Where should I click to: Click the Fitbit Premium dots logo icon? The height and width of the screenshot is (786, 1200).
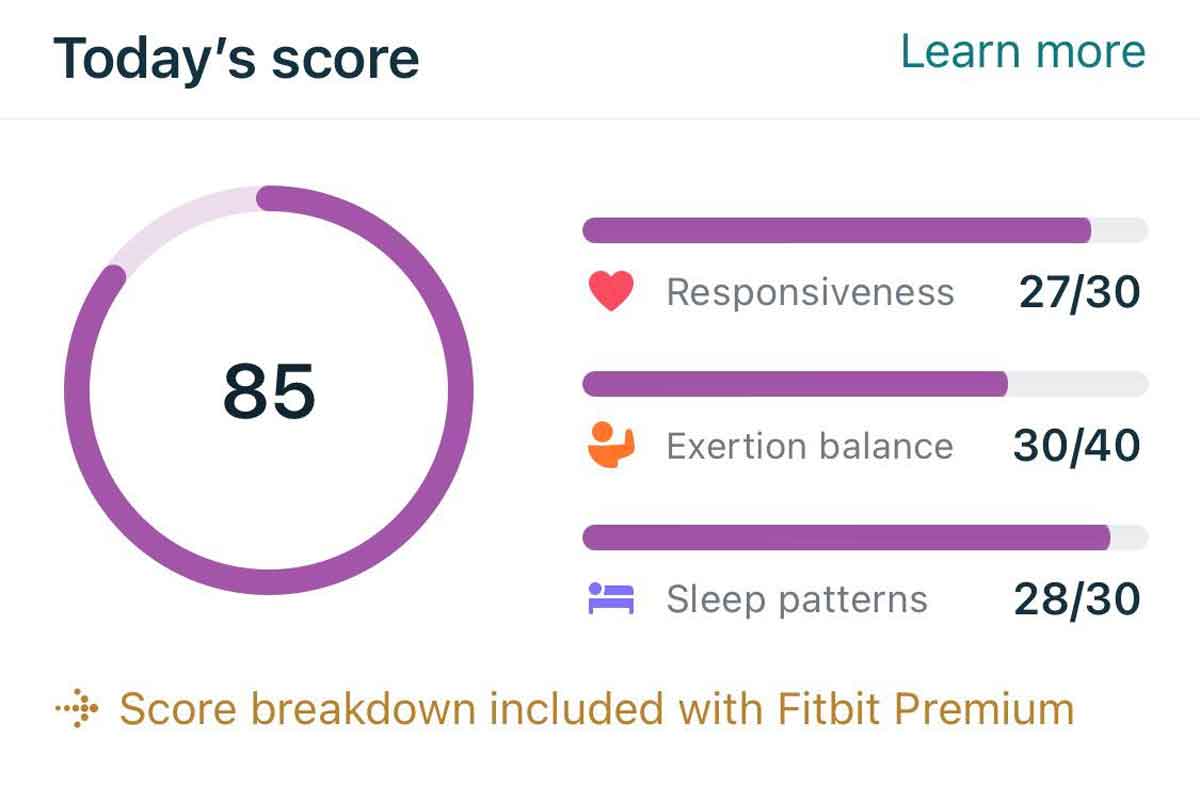(77, 710)
